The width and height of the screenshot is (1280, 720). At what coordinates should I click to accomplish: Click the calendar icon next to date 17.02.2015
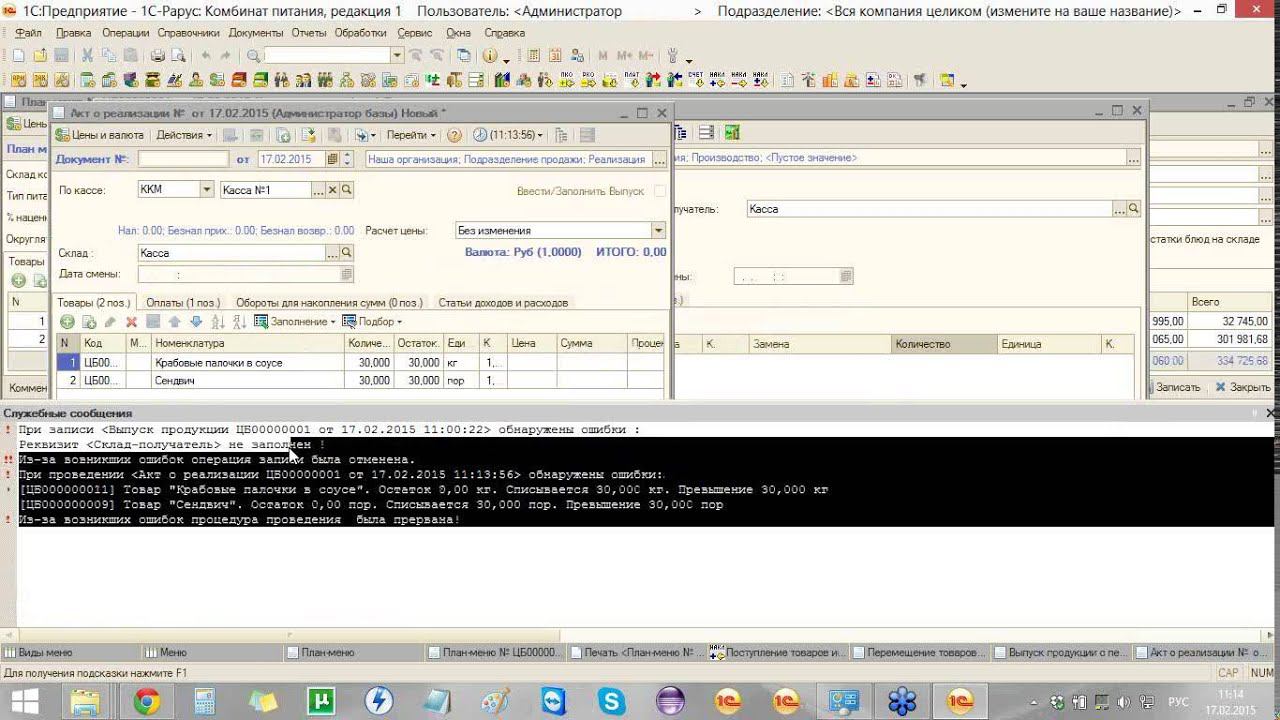tap(332, 159)
